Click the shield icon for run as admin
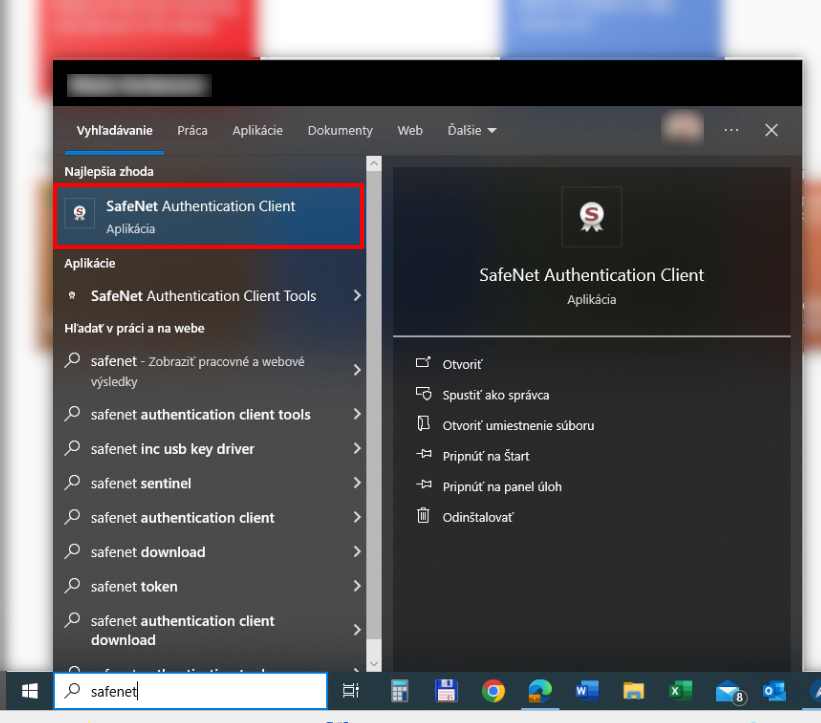The height and width of the screenshot is (723, 821). [x=423, y=393]
